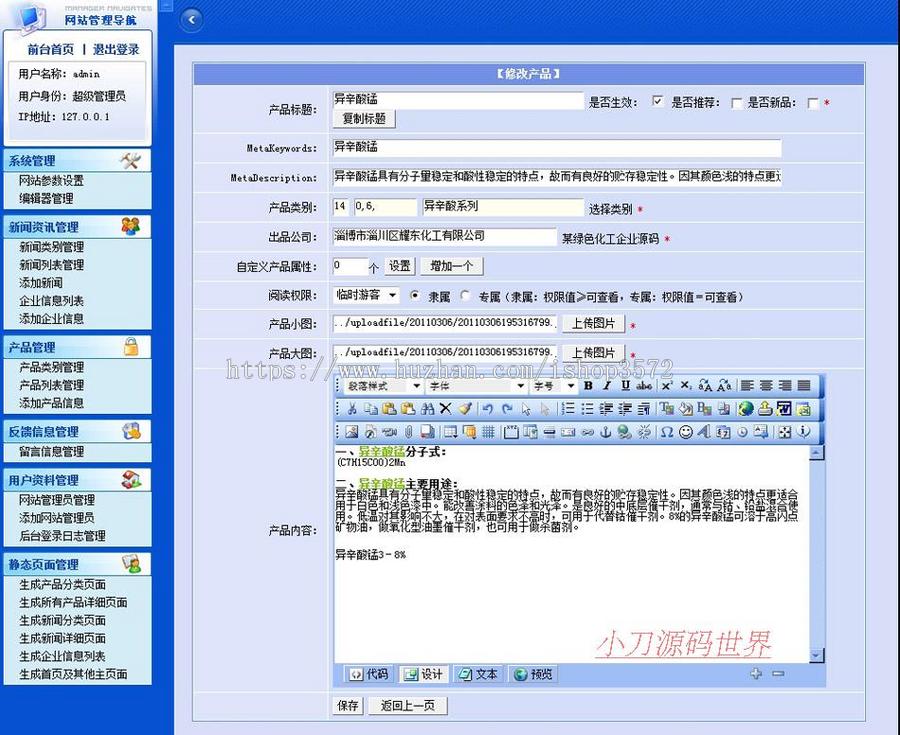900x735 pixels.
Task: Click the 前台首页 link
Action: tap(51, 49)
